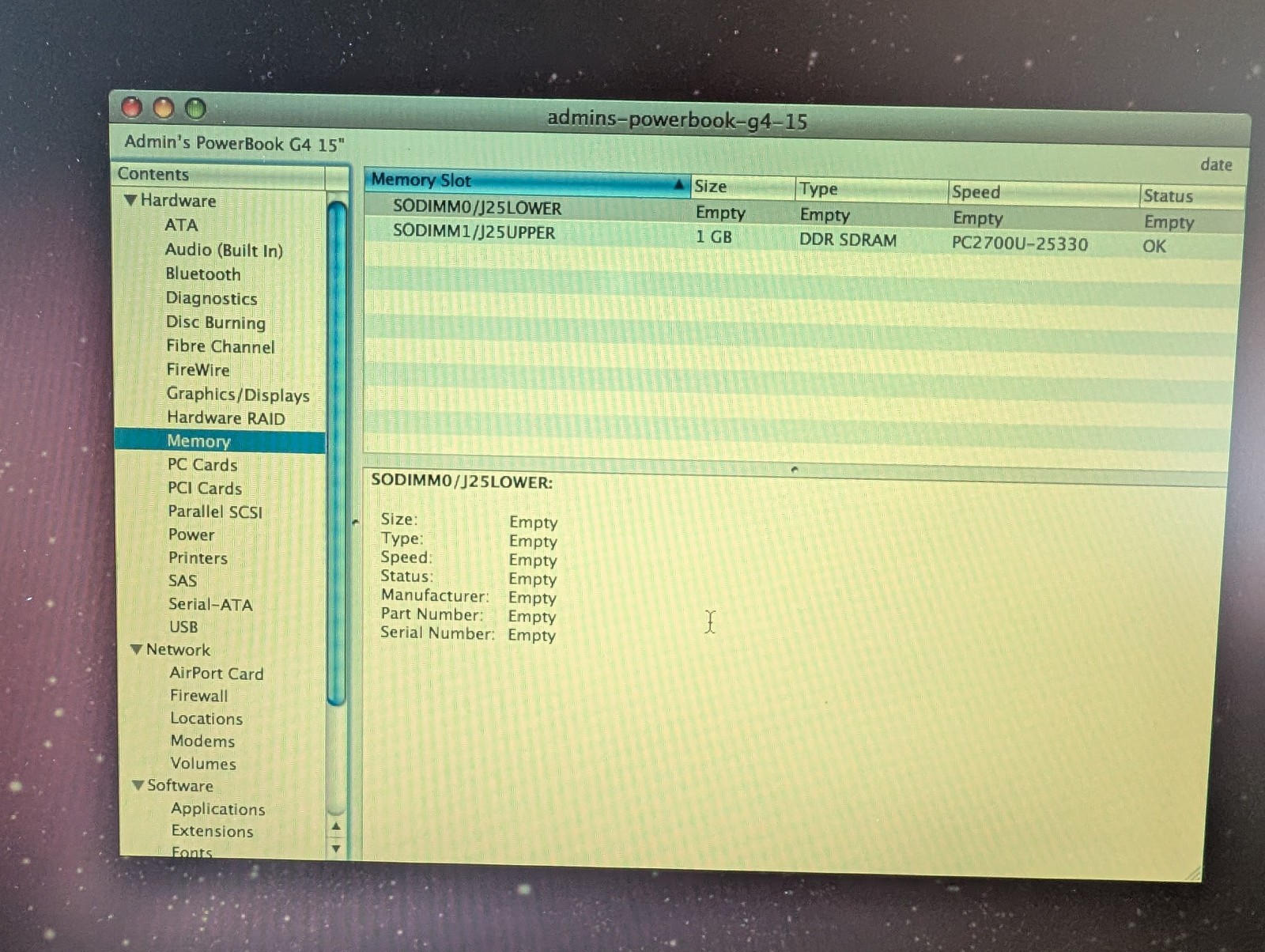Open PC Cards section
Image resolution: width=1265 pixels, height=952 pixels.
click(202, 464)
